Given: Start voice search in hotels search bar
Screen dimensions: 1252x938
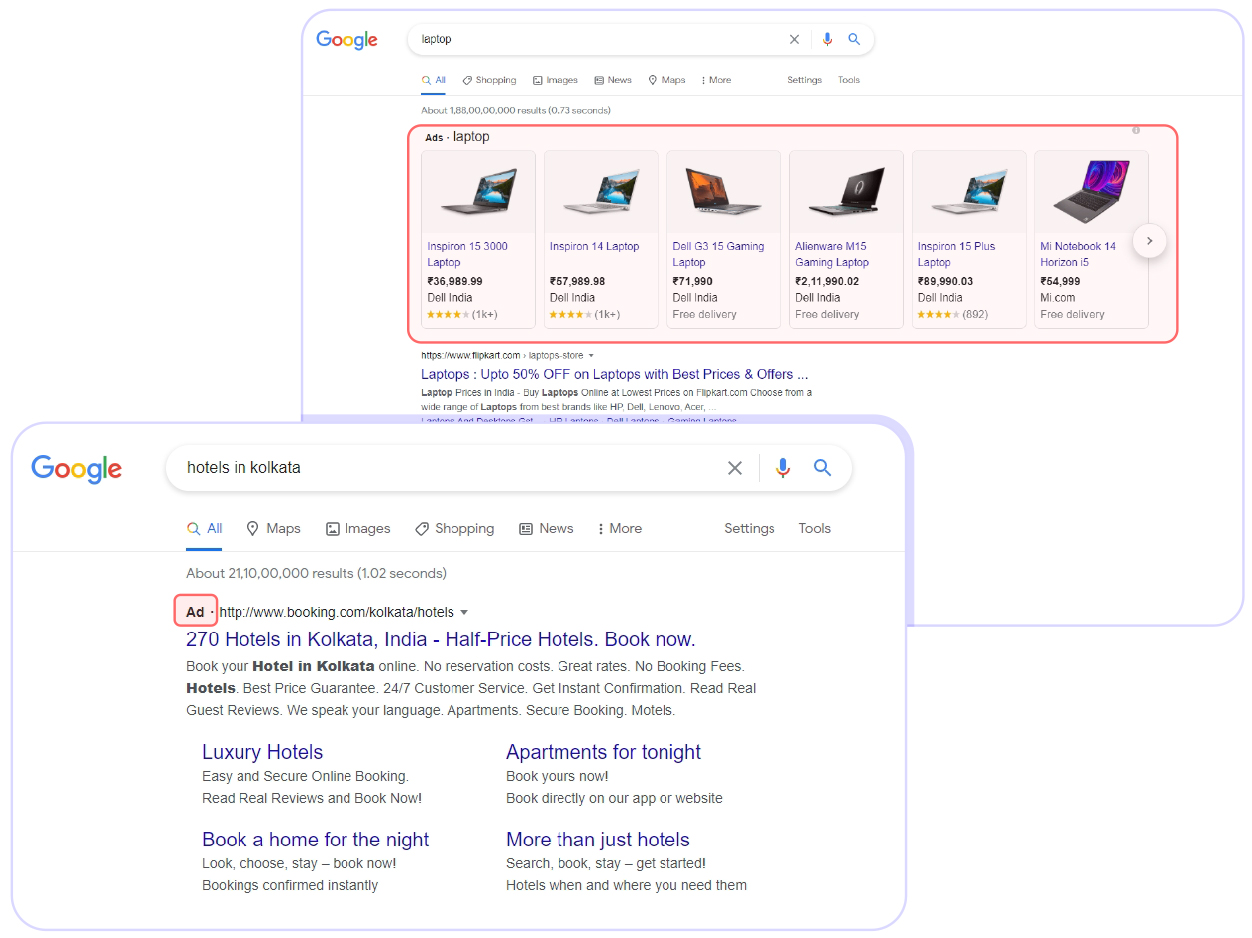Looking at the screenshot, I should coord(783,468).
